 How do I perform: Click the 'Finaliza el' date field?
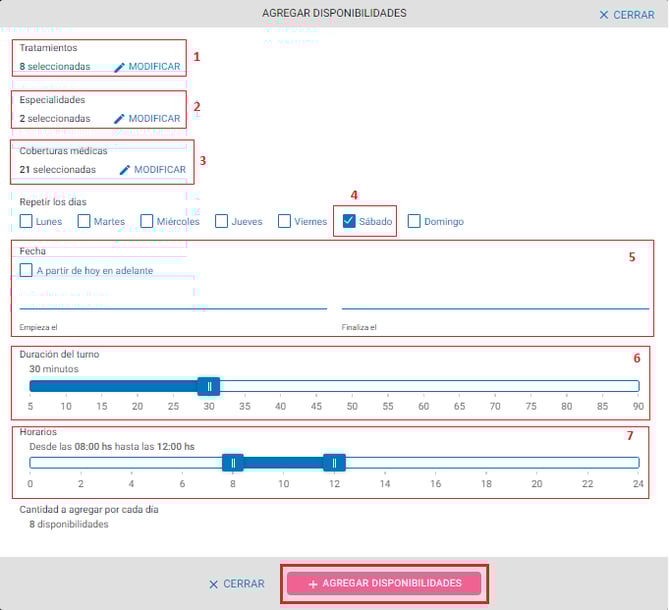tap(495, 298)
